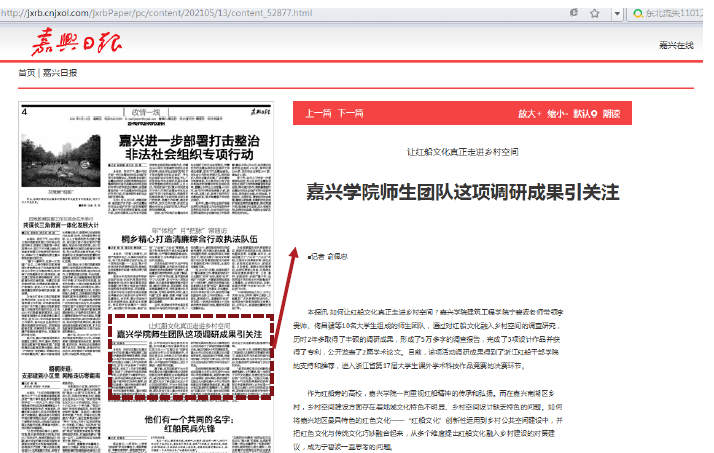Viewport: 714px width, 453px height.
Task: Click the reader mode icon beside star
Action: pos(574,13)
